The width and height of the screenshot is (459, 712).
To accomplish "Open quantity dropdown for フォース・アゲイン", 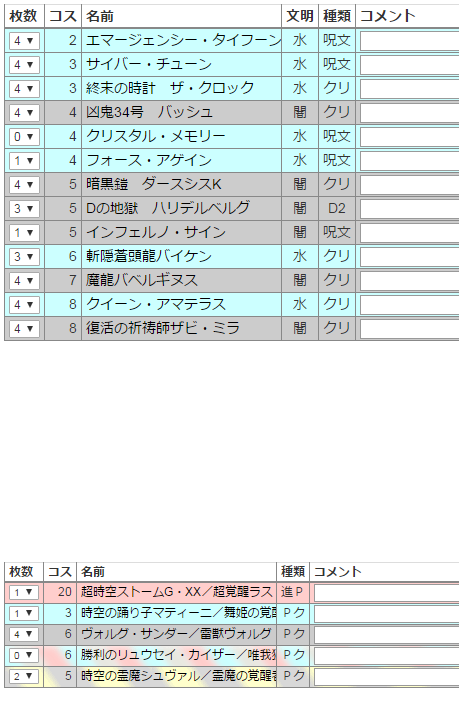I will pos(25,161).
